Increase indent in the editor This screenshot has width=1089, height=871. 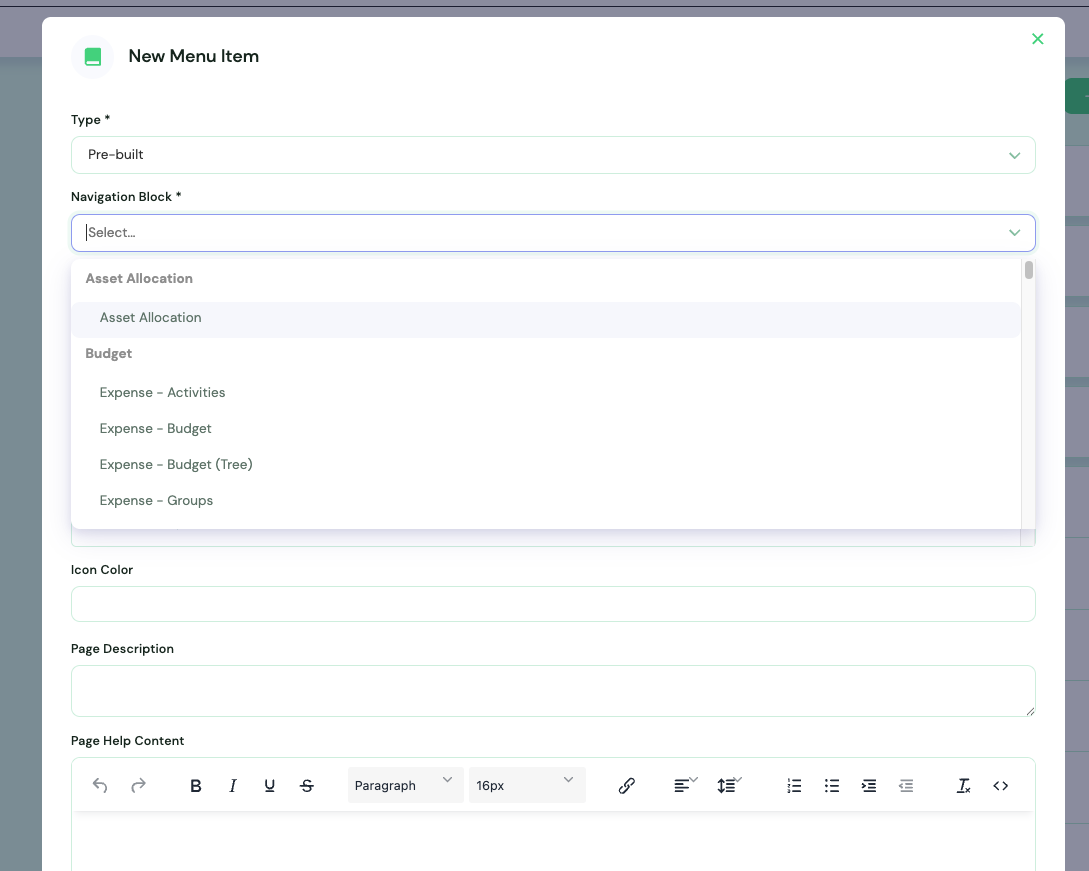(x=869, y=786)
